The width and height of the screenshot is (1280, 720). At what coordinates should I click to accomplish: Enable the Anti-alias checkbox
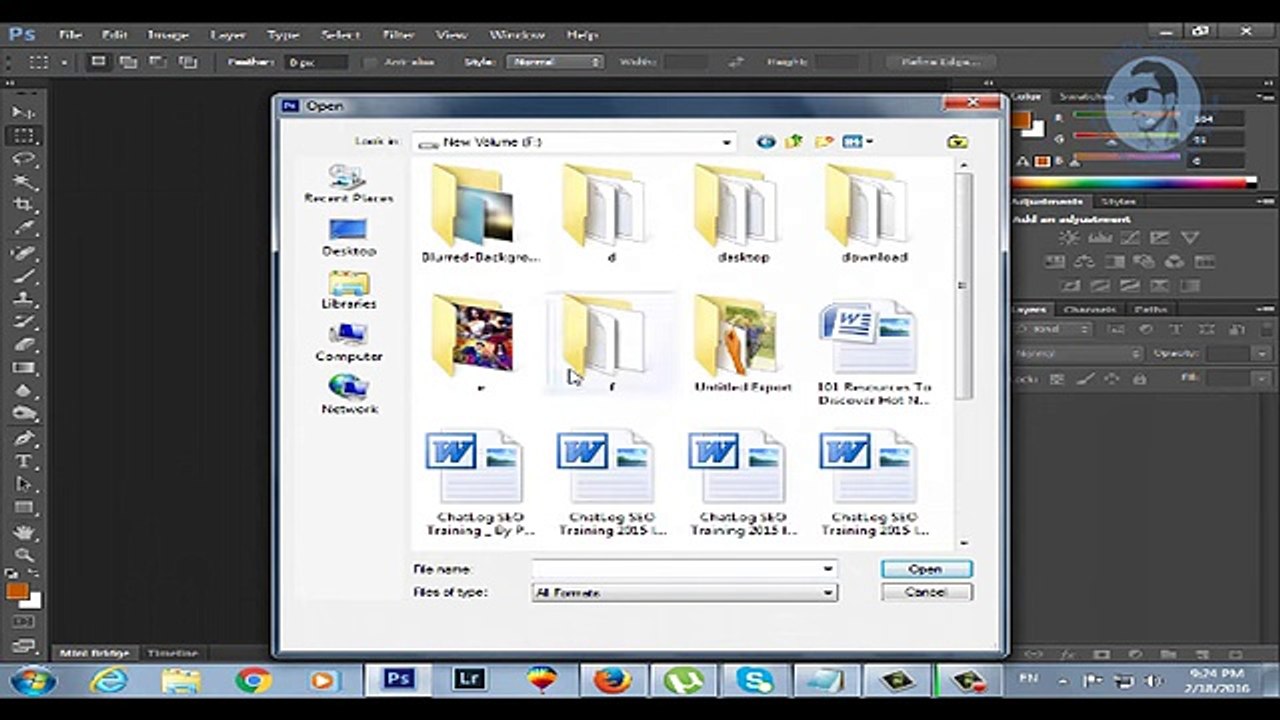click(x=371, y=62)
